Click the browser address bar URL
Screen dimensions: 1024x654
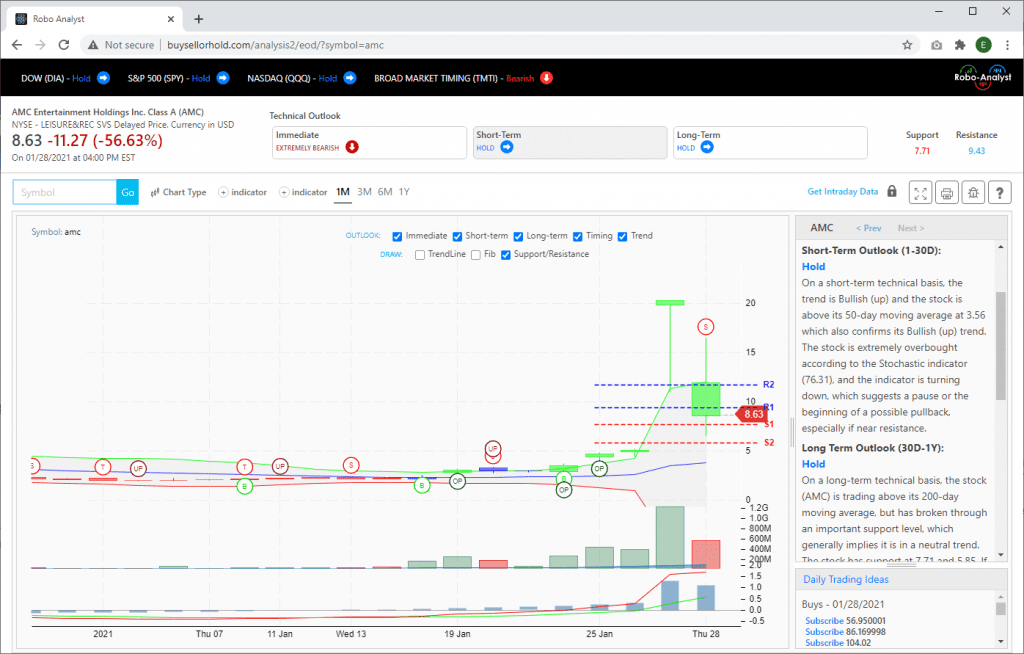276,45
